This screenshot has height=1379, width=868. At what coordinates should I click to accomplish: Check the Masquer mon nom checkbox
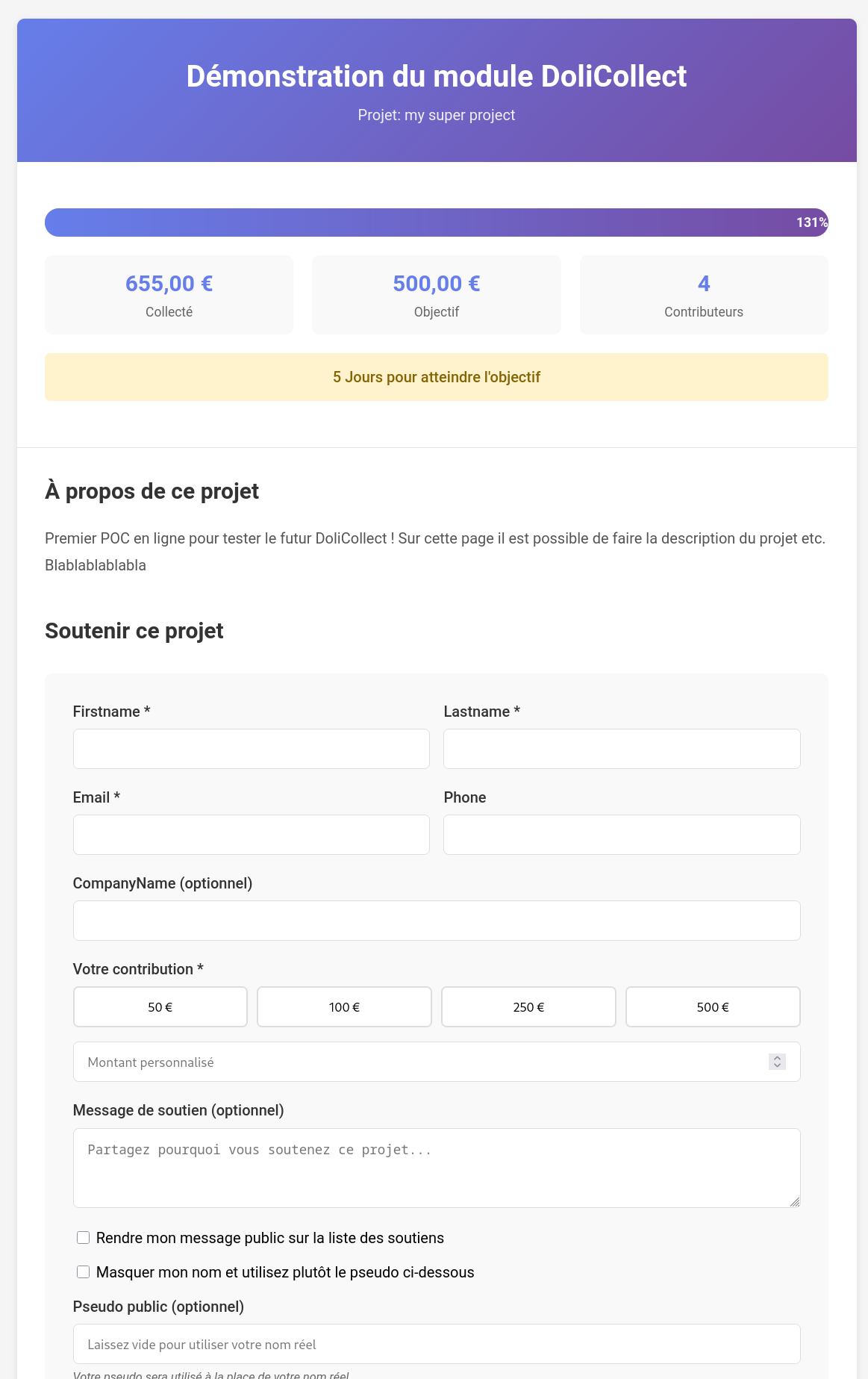coord(84,1272)
